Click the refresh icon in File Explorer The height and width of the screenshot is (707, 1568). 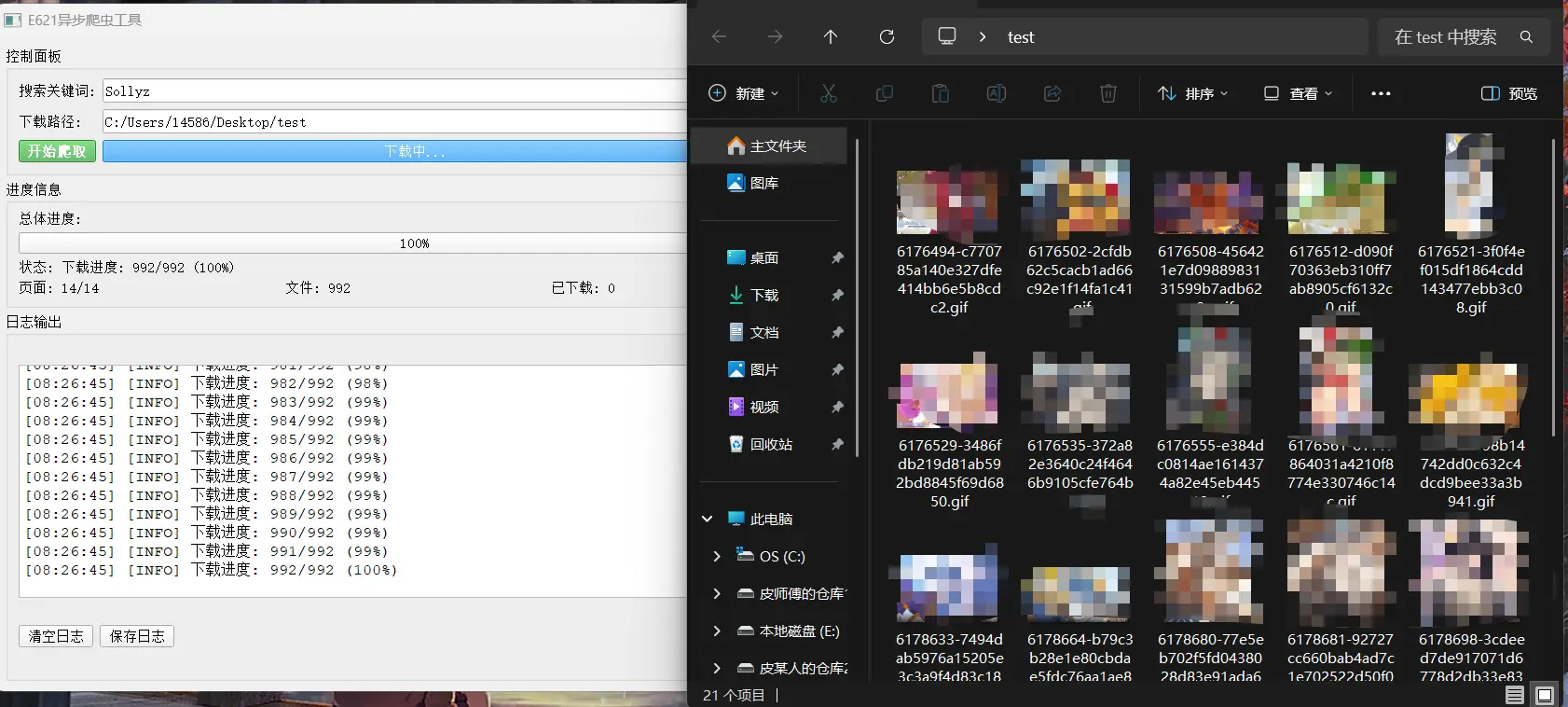887,37
